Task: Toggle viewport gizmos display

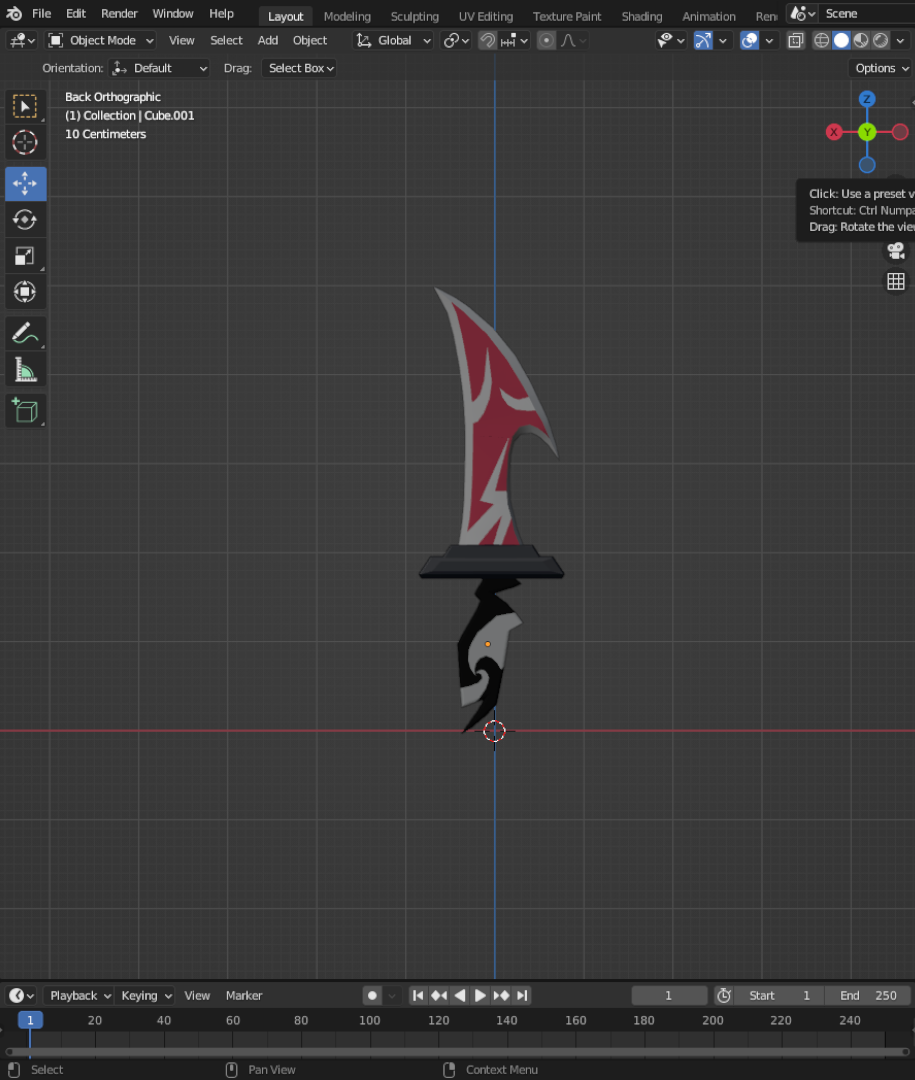Action: (703, 41)
